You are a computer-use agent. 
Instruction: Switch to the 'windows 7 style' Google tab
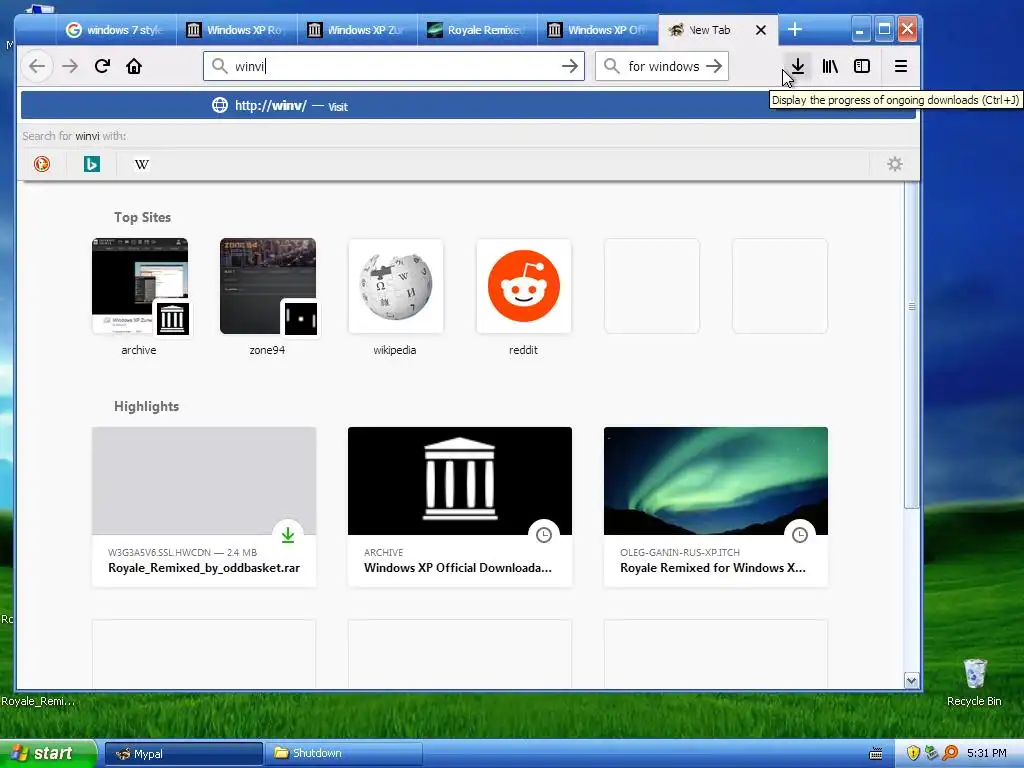tap(116, 30)
